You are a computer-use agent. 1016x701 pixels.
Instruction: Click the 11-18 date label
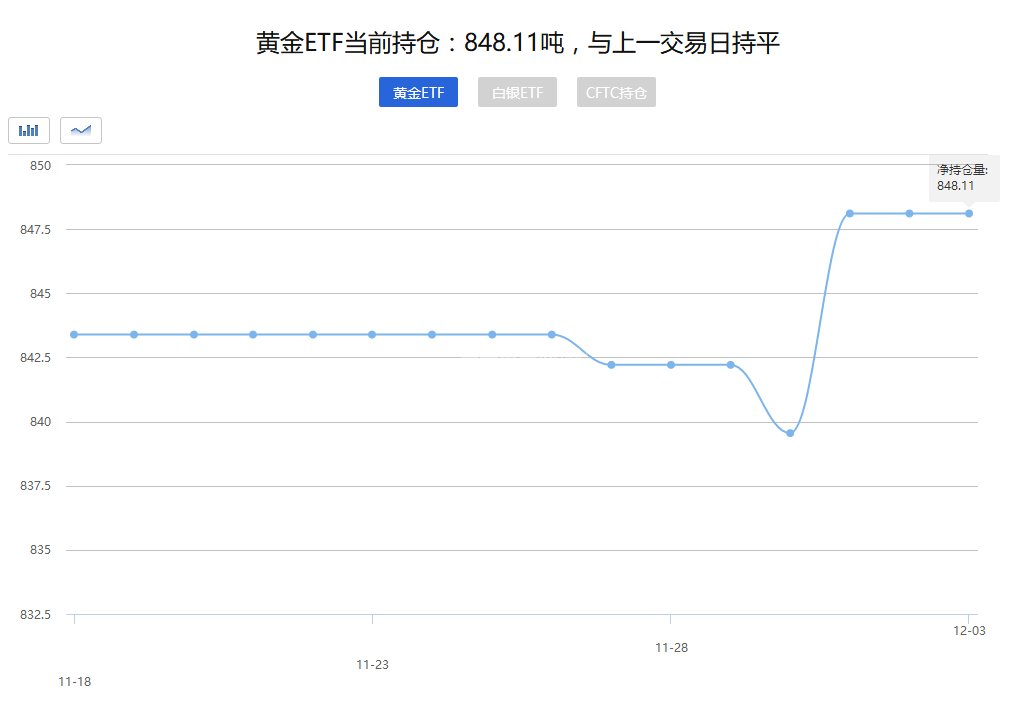click(75, 682)
